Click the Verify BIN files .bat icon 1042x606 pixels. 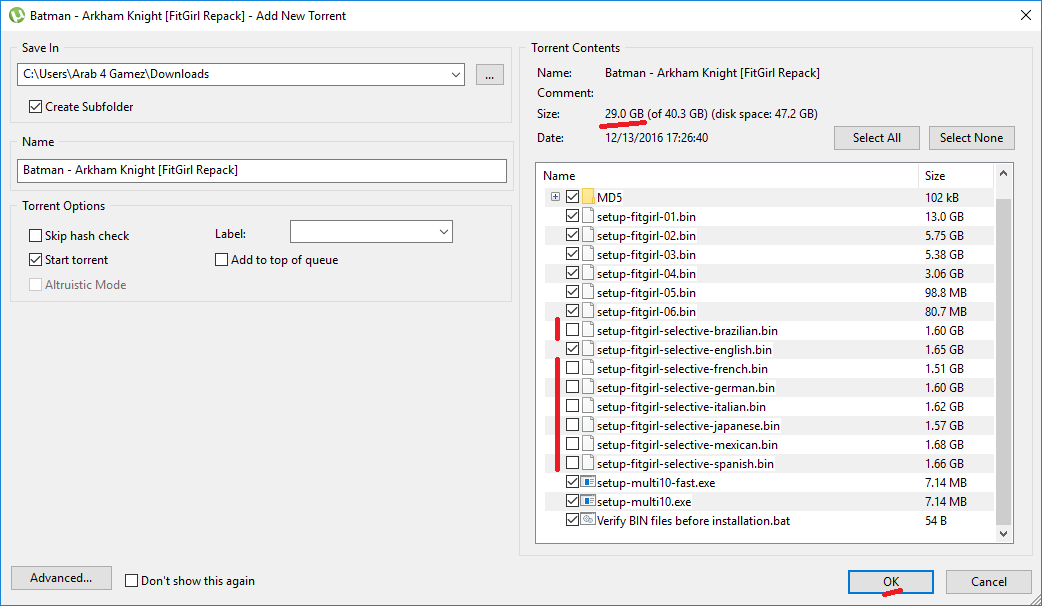point(588,520)
